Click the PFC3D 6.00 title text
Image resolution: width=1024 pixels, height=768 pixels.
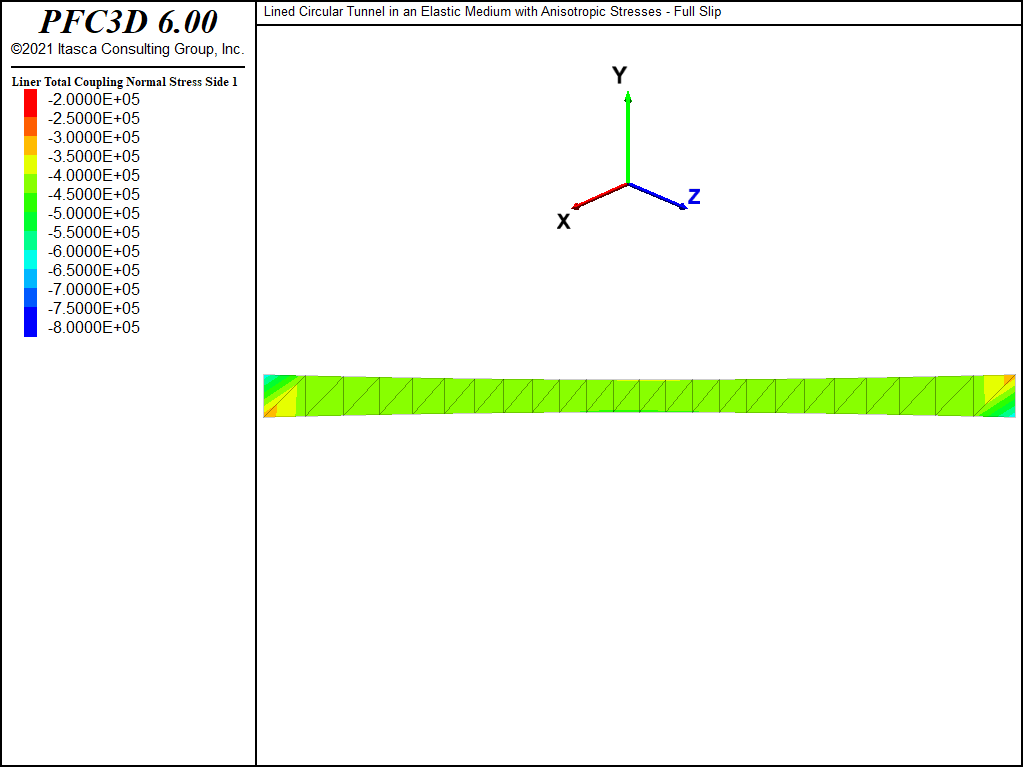click(x=128, y=22)
